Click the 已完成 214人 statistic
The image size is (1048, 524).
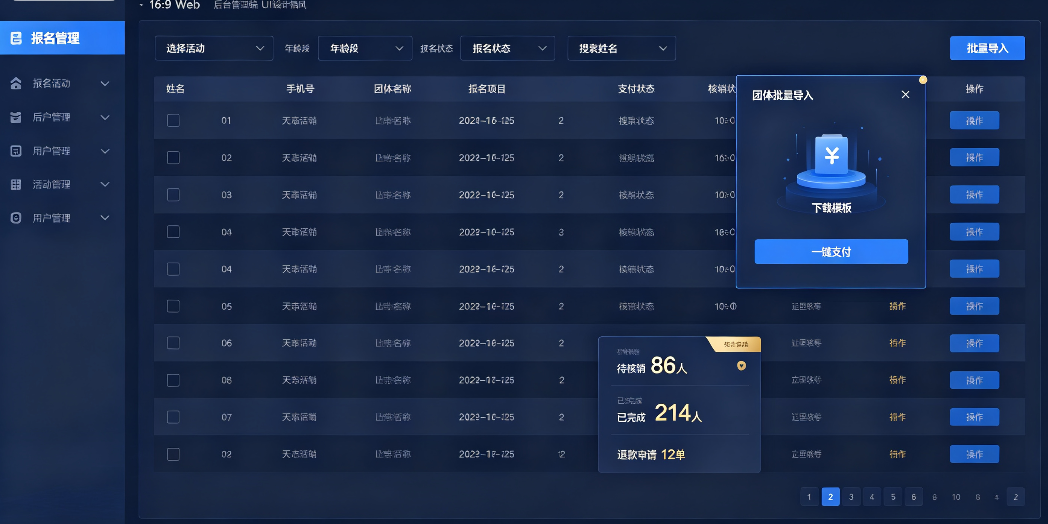(659, 414)
